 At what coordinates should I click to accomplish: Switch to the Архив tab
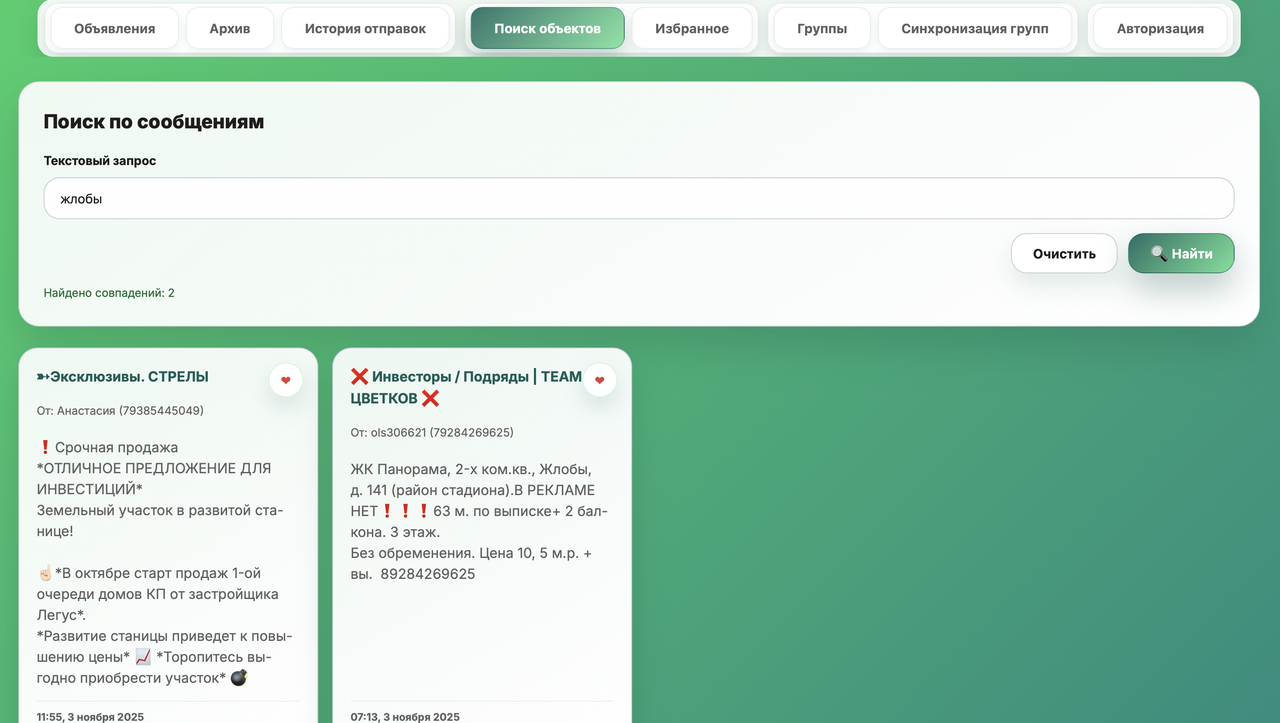point(230,28)
